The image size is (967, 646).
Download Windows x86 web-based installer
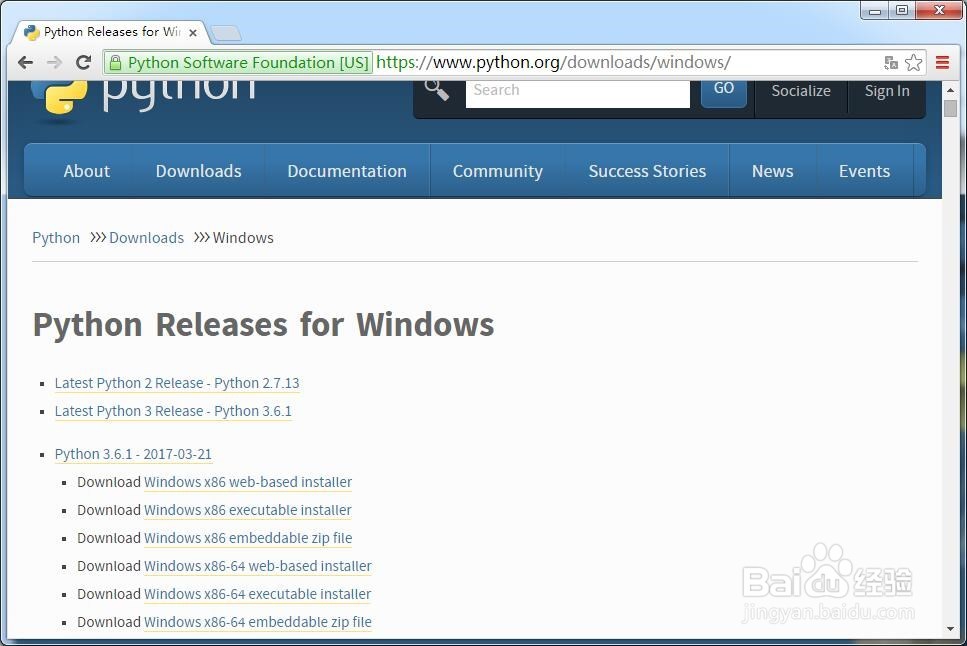pos(248,482)
